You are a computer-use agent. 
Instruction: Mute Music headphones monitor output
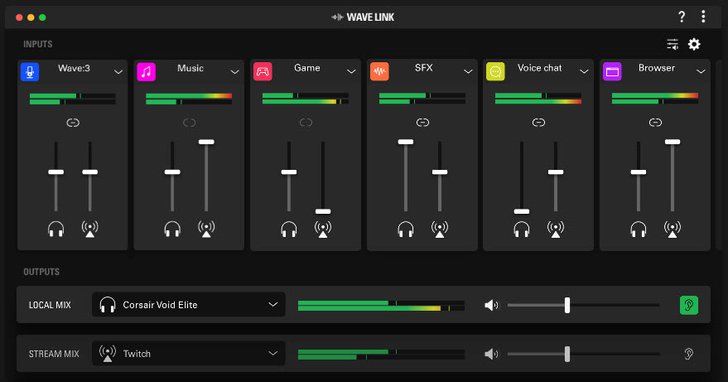click(172, 229)
